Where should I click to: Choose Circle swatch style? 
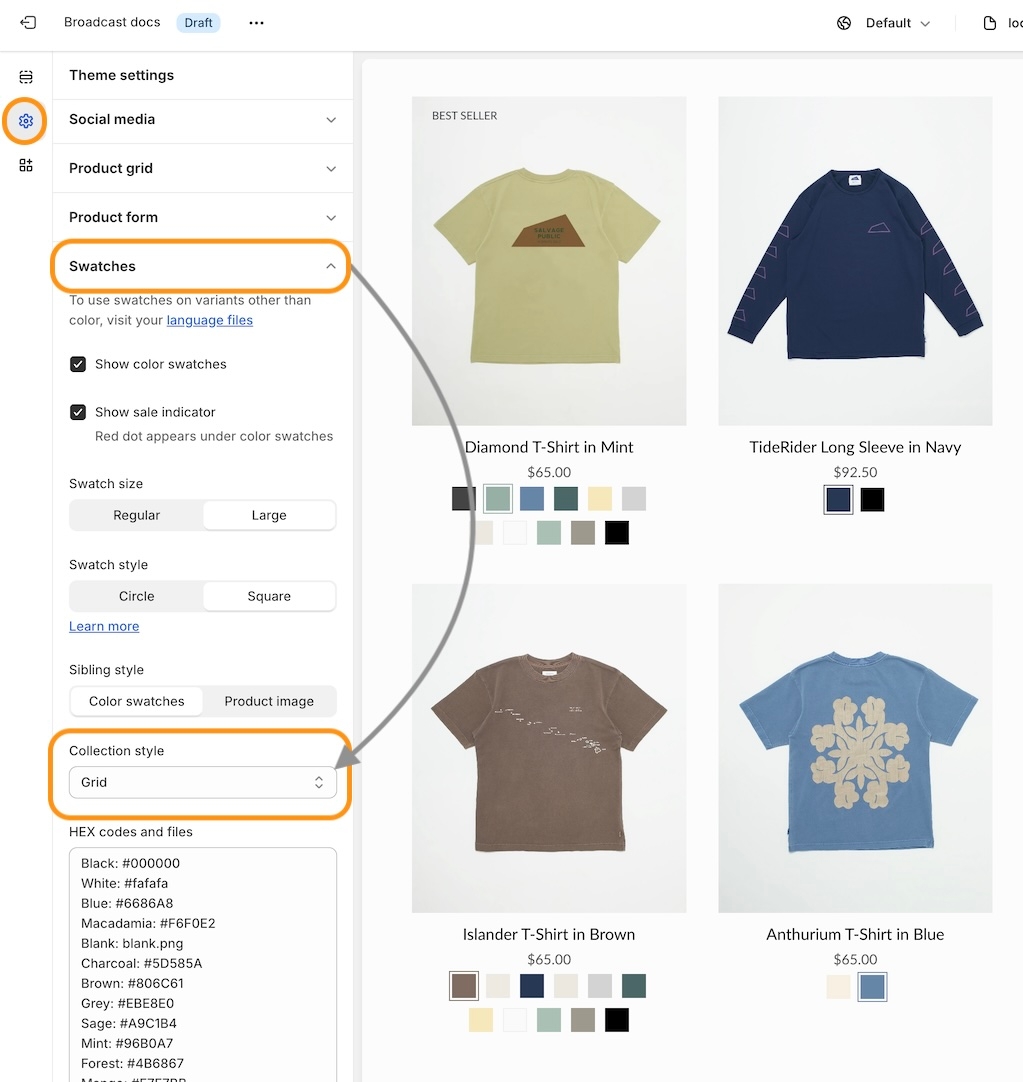click(x=137, y=596)
